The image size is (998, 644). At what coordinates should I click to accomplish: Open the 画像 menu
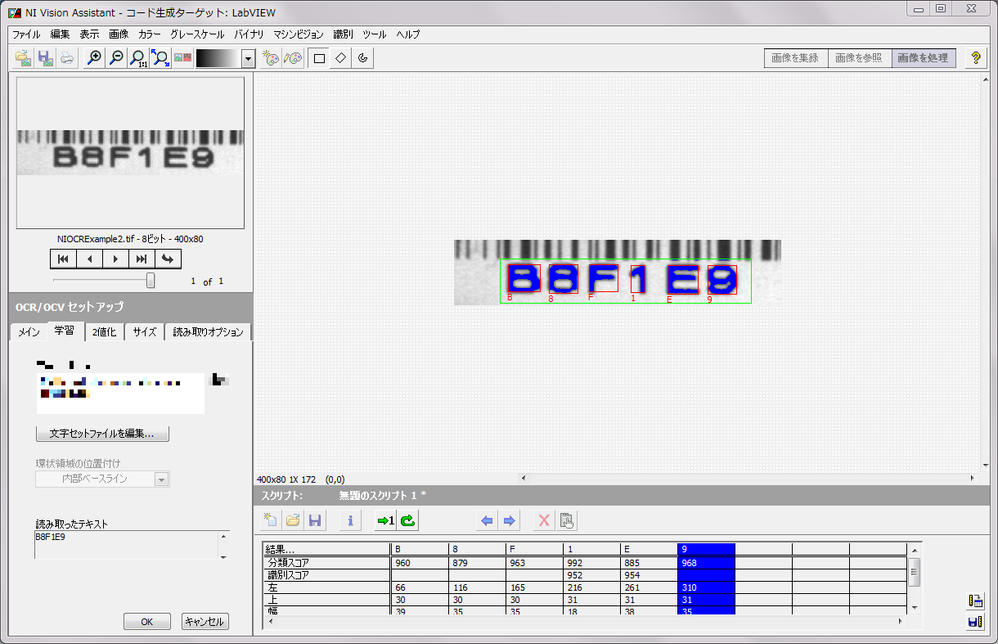[118, 34]
